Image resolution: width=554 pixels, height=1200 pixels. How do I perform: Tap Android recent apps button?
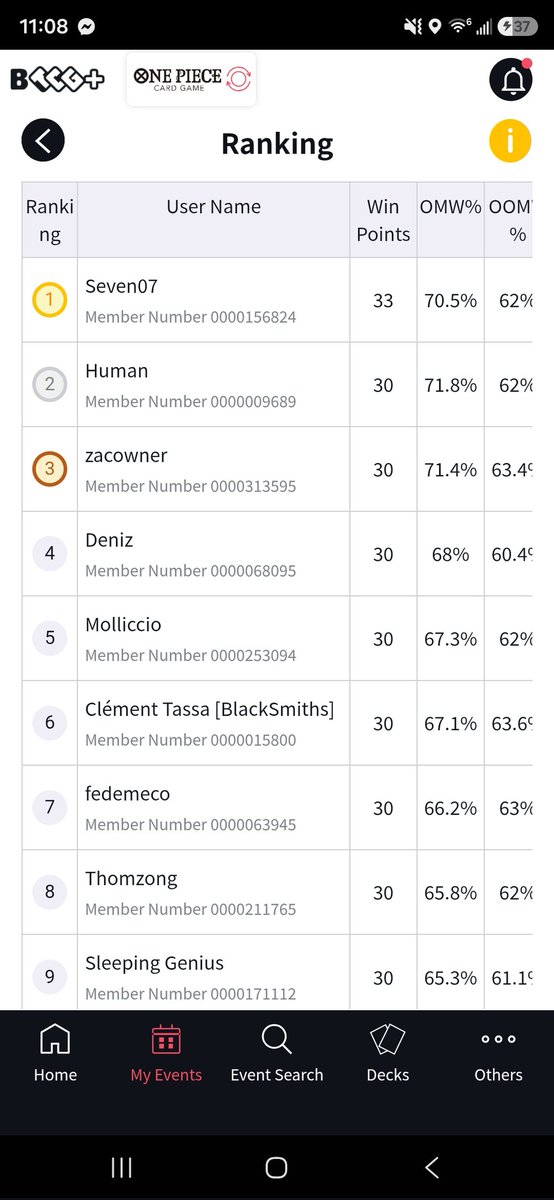(121, 1167)
